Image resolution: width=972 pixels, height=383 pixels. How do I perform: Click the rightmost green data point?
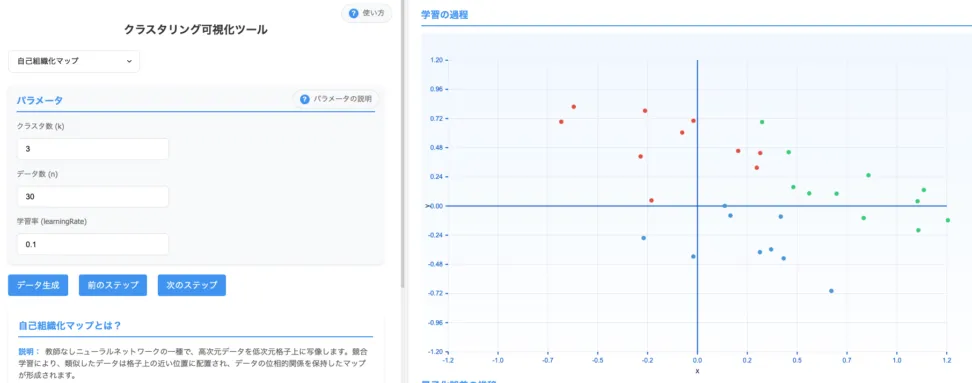948,220
